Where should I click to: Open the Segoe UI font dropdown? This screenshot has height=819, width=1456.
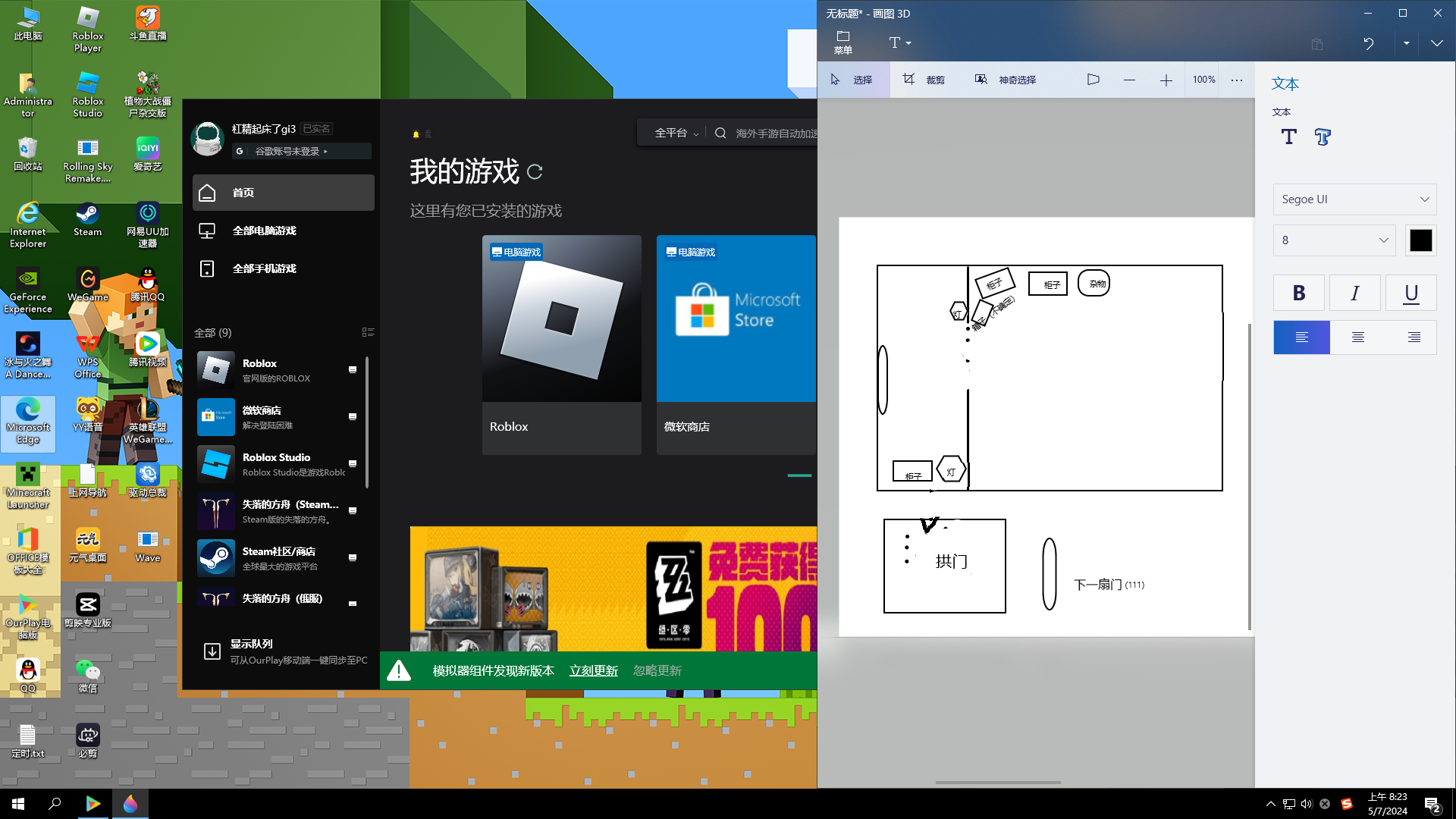(1354, 199)
